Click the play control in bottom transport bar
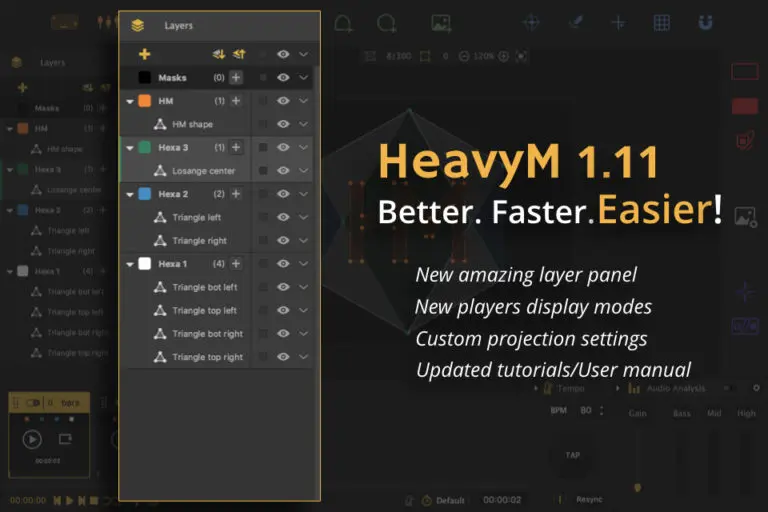The width and height of the screenshot is (768, 512). click(70, 500)
